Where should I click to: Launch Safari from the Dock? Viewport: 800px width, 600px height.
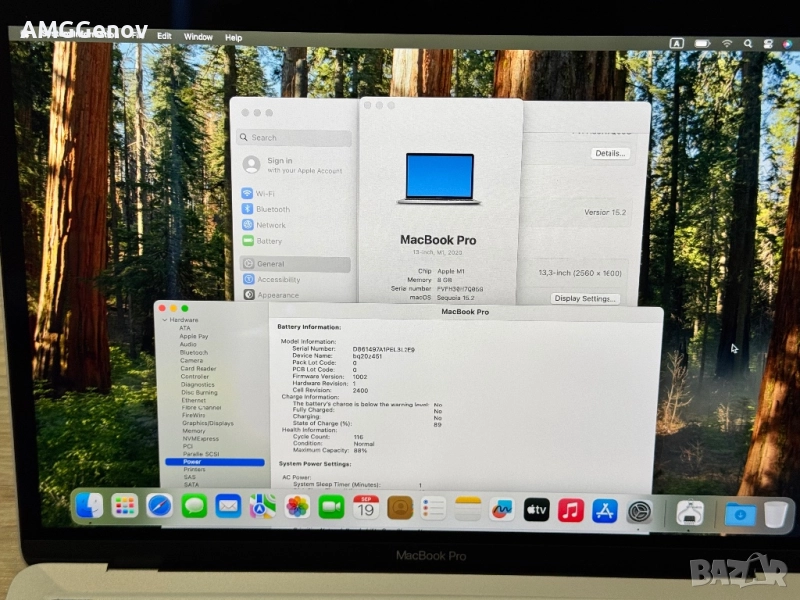(159, 506)
